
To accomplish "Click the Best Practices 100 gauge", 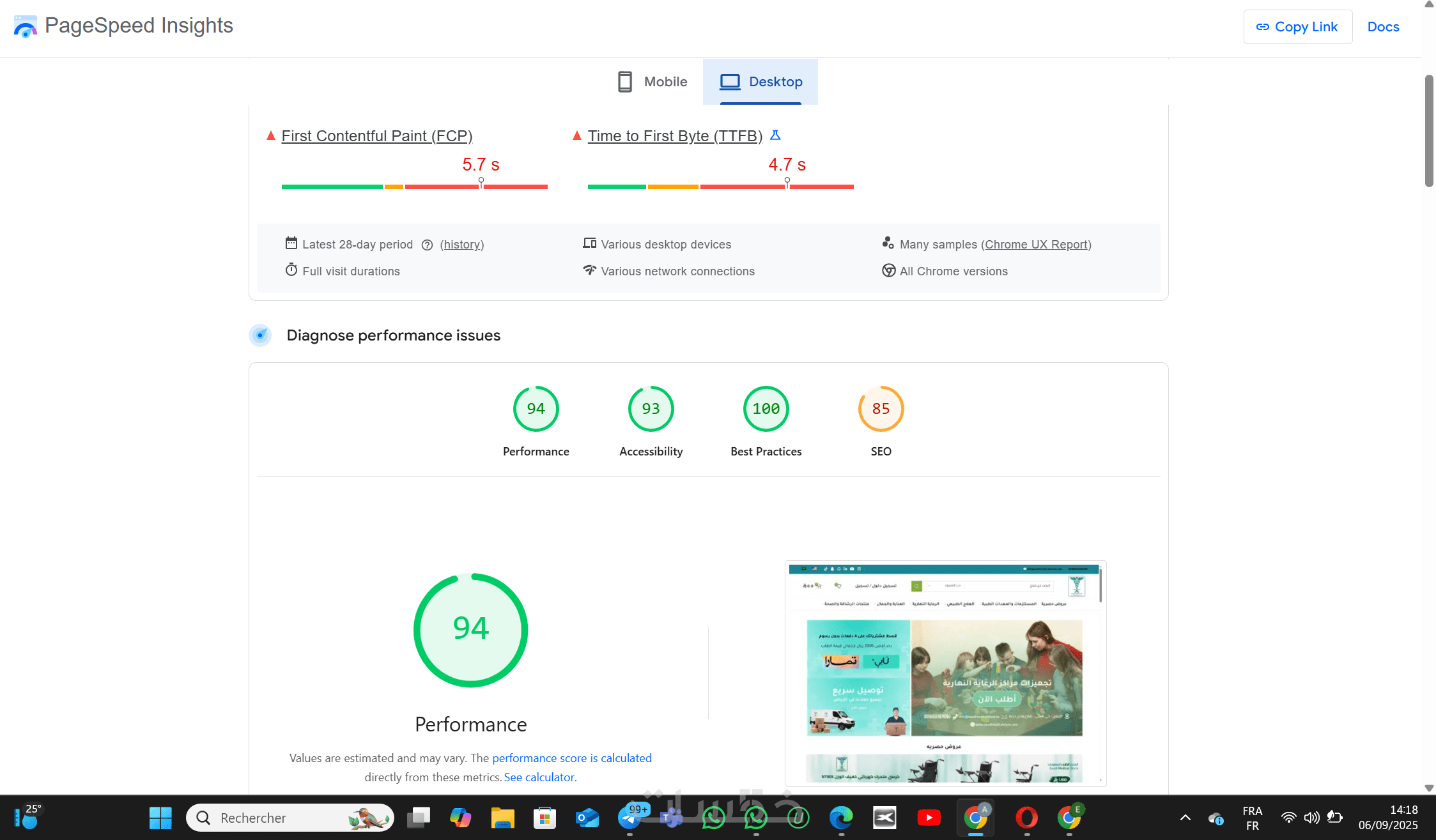I will pyautogui.click(x=766, y=409).
